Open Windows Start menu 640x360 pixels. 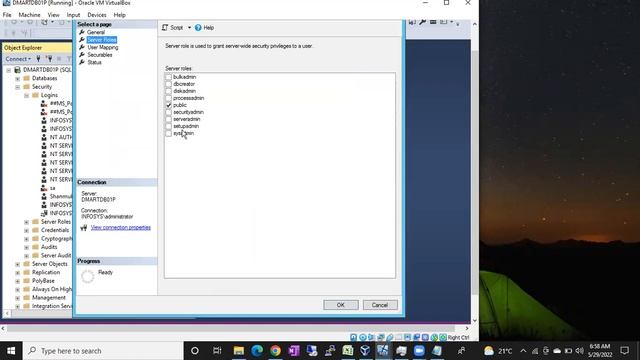click(x=11, y=351)
